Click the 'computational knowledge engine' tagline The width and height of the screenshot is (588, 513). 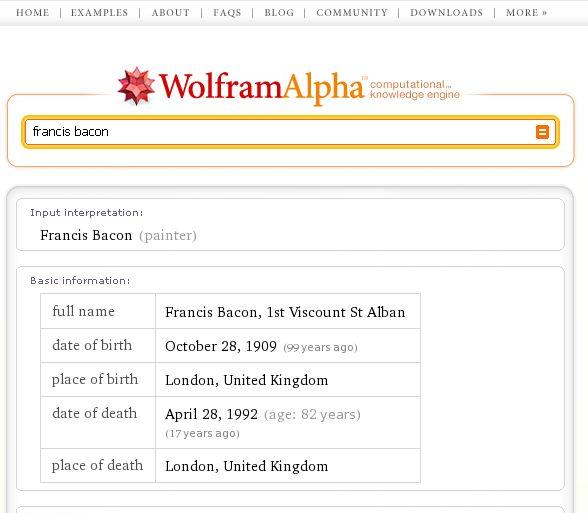[x=415, y=89]
